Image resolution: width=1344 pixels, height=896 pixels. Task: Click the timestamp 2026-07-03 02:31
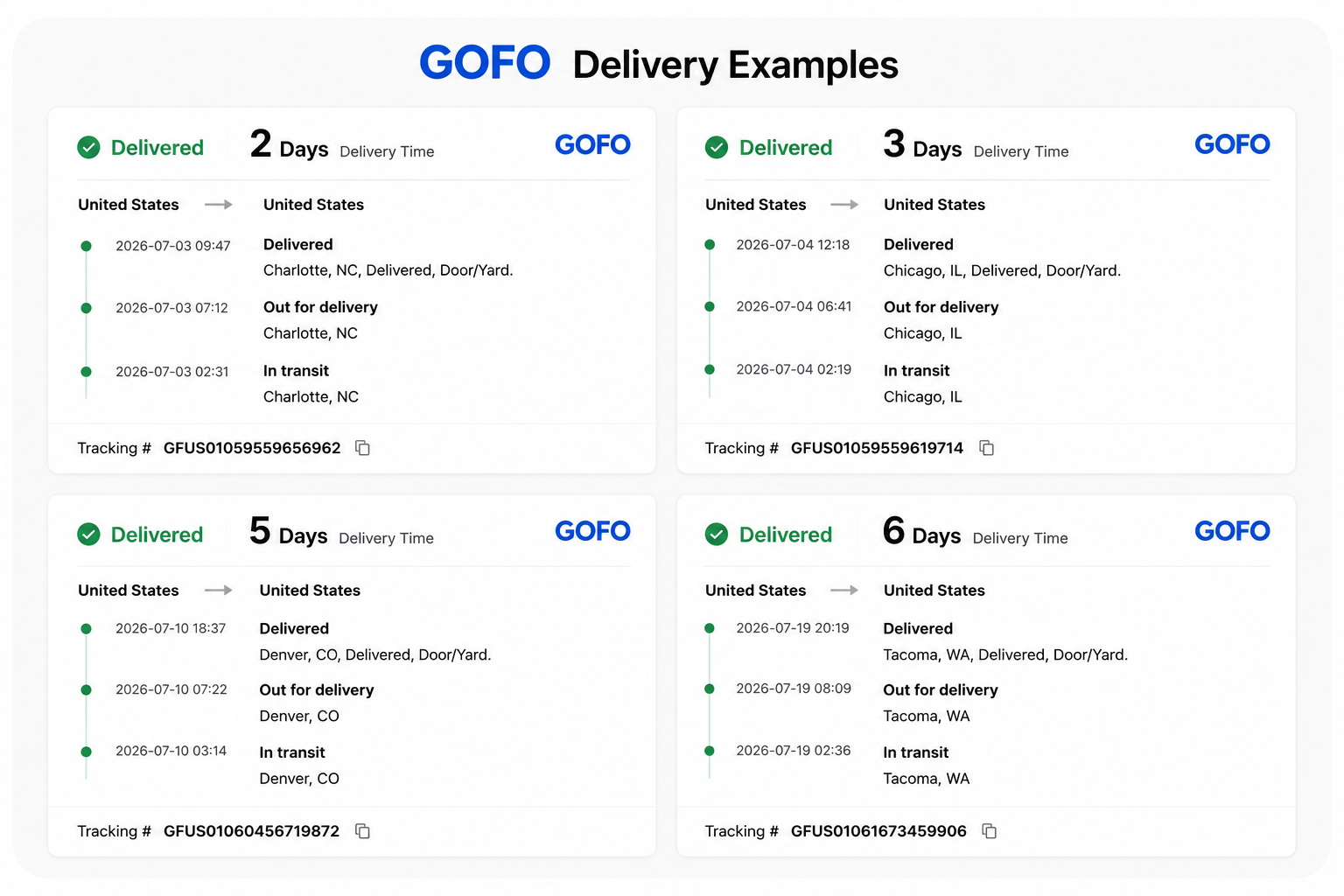172,372
